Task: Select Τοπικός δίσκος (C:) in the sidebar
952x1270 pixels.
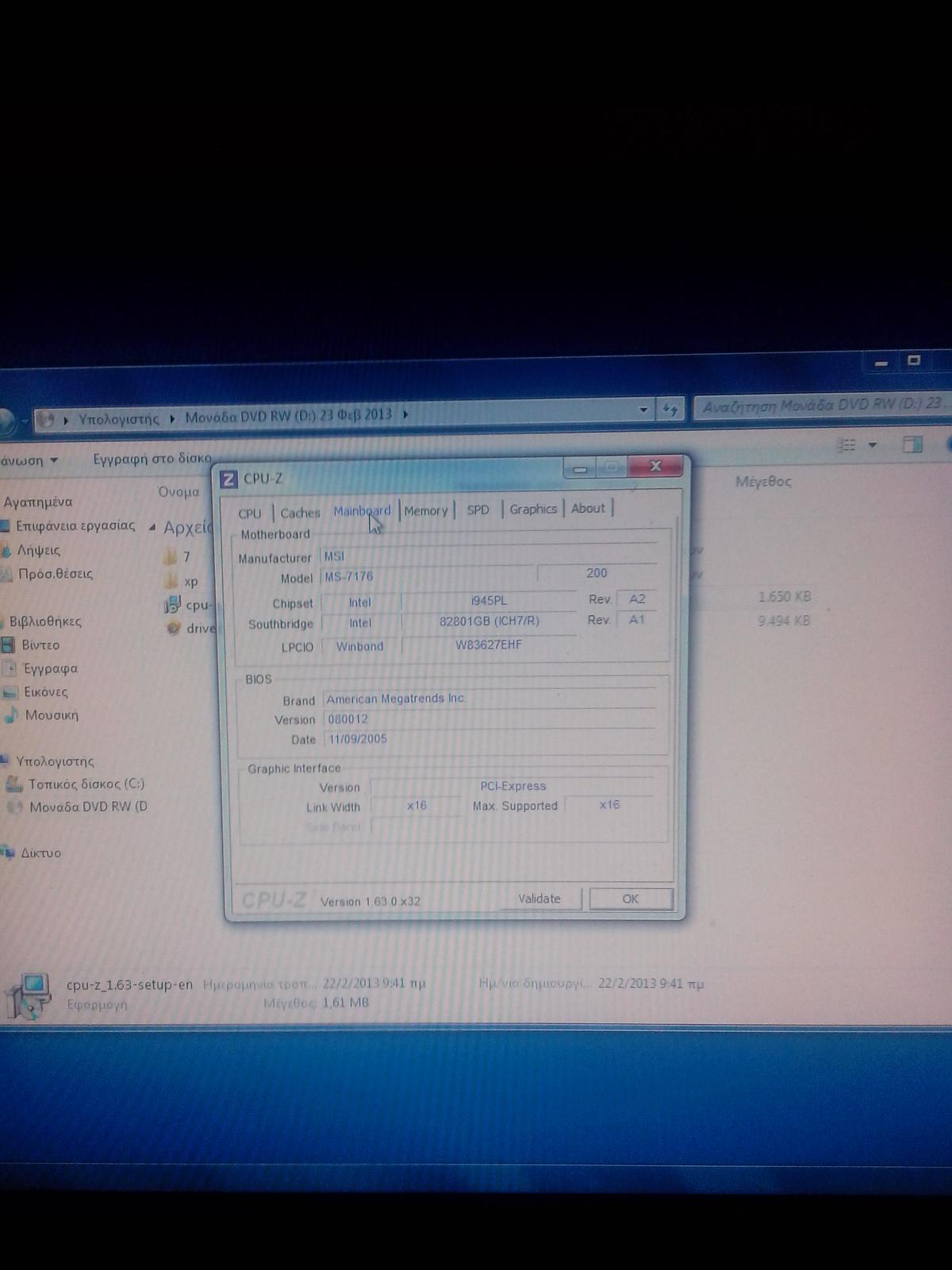Action: point(86,784)
